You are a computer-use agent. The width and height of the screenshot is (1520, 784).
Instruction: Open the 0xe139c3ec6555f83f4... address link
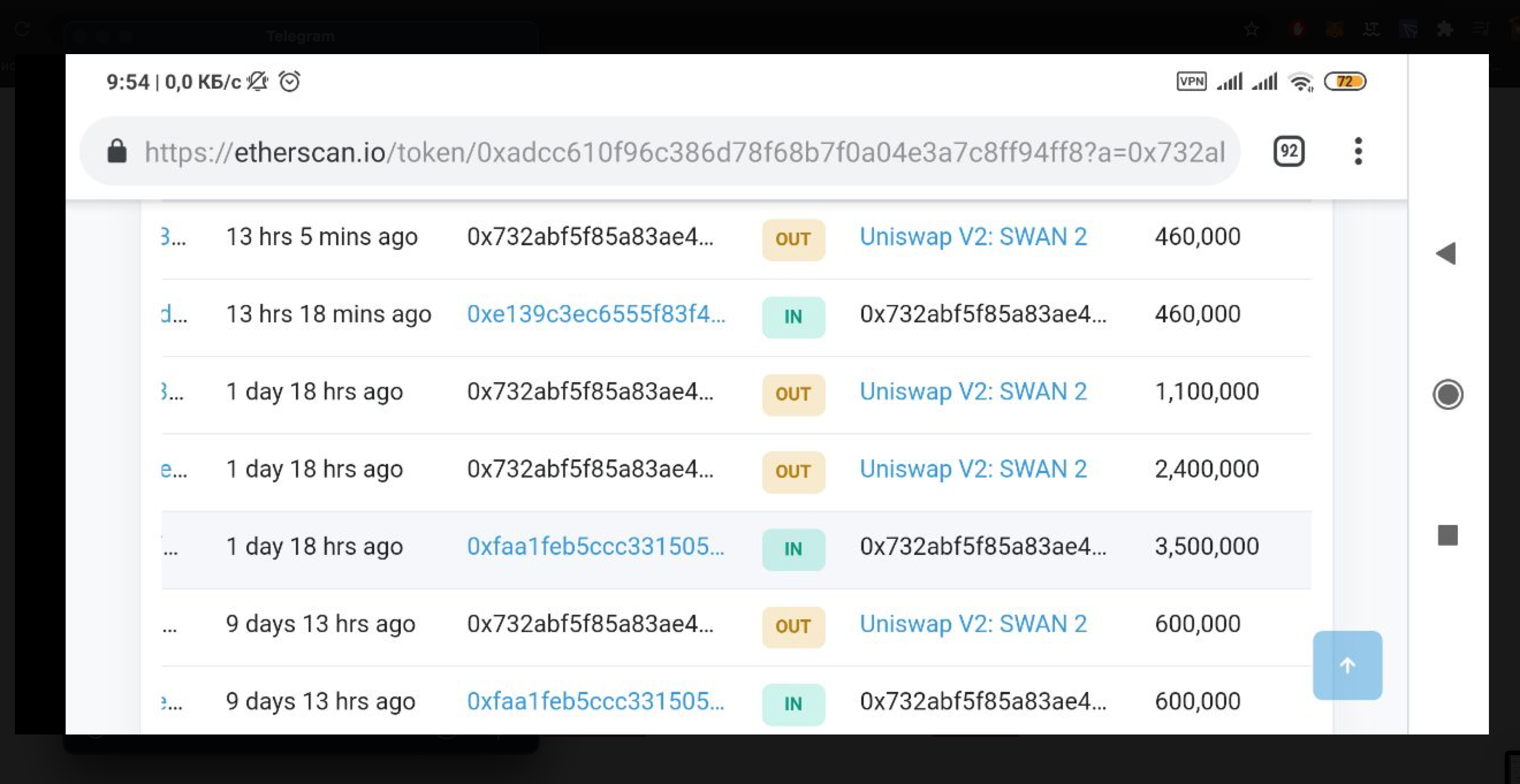[595, 314]
